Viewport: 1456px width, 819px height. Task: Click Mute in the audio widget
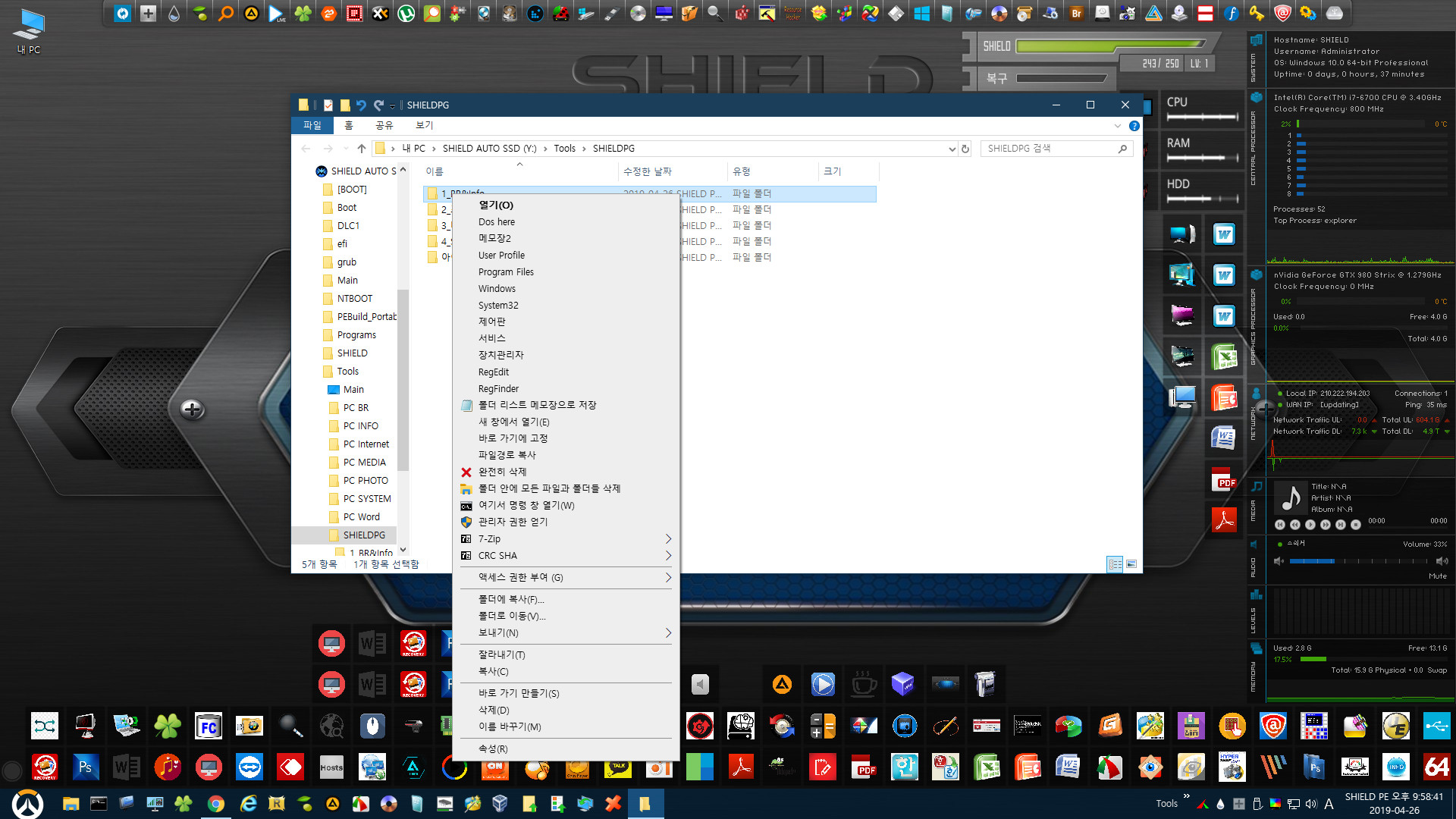coord(1438,576)
